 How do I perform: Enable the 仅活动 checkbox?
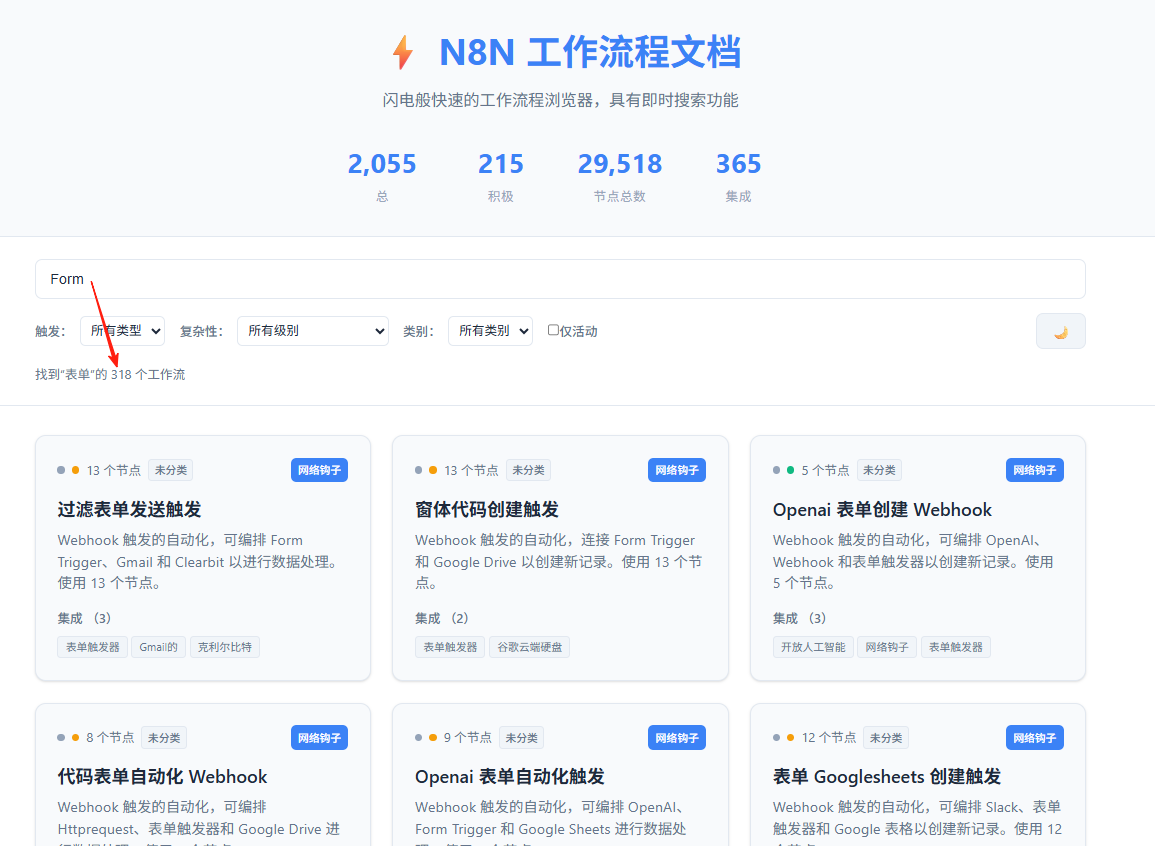point(553,330)
